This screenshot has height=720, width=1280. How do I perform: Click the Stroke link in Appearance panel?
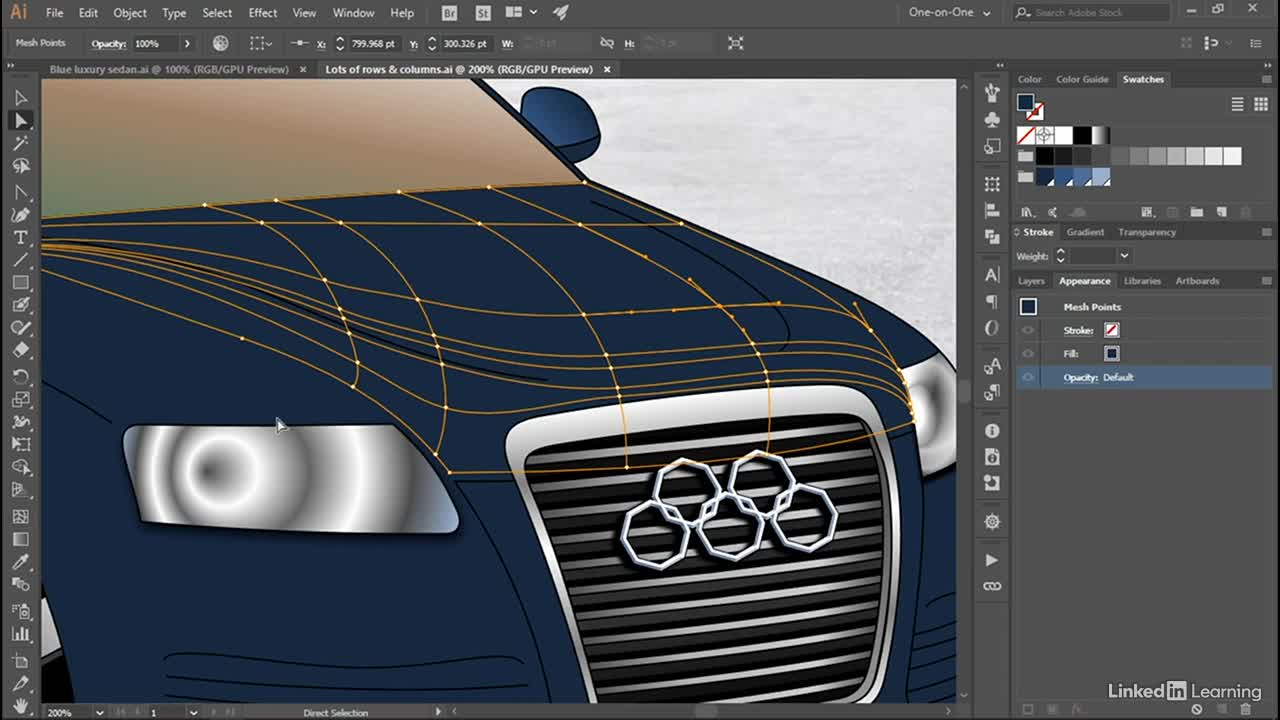click(x=1078, y=330)
